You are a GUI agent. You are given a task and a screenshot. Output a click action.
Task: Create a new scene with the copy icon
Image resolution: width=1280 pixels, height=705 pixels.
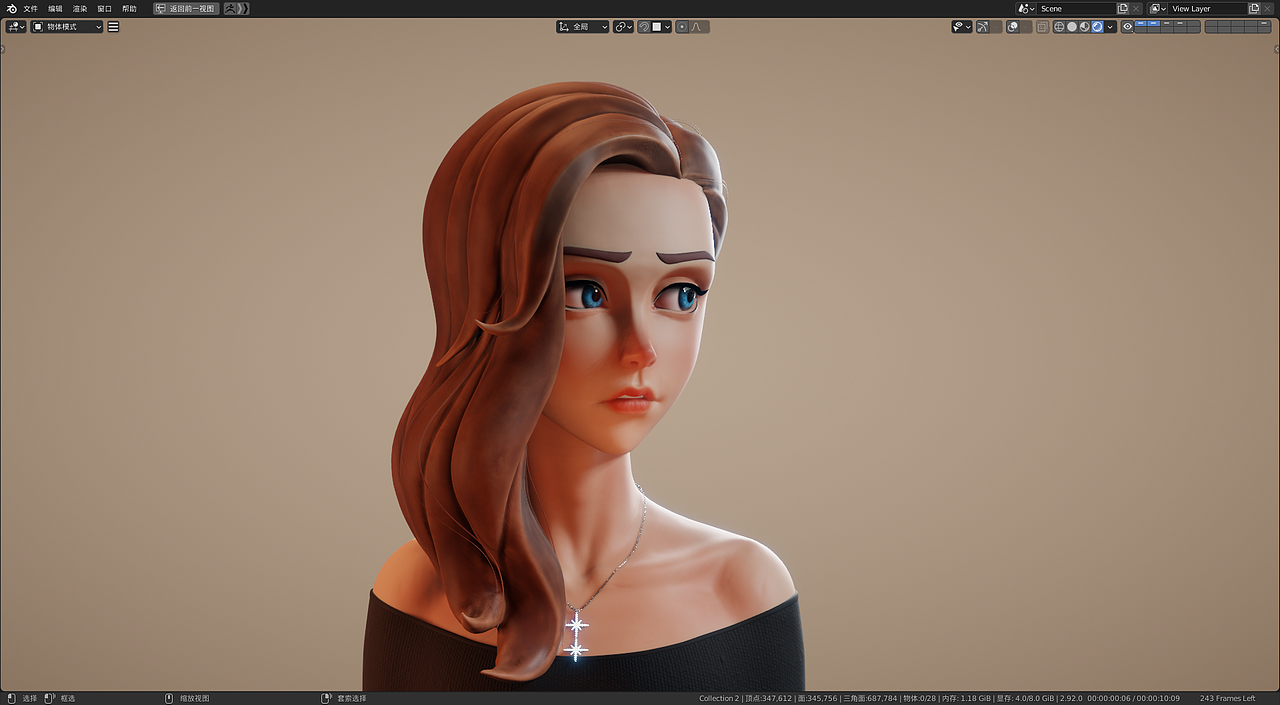point(1123,8)
